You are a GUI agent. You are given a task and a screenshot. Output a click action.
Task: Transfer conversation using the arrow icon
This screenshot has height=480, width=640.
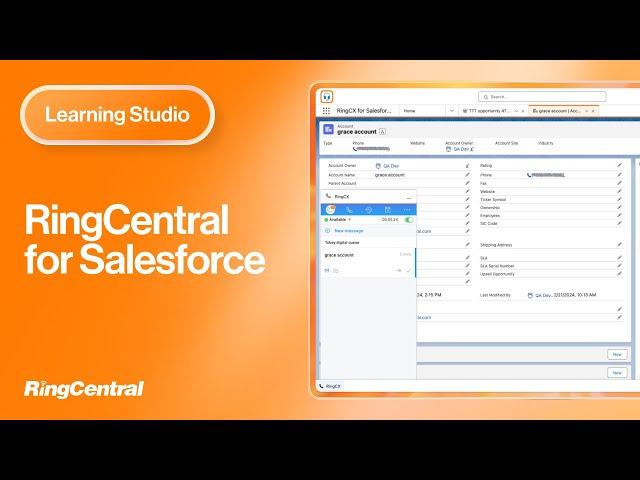click(399, 271)
